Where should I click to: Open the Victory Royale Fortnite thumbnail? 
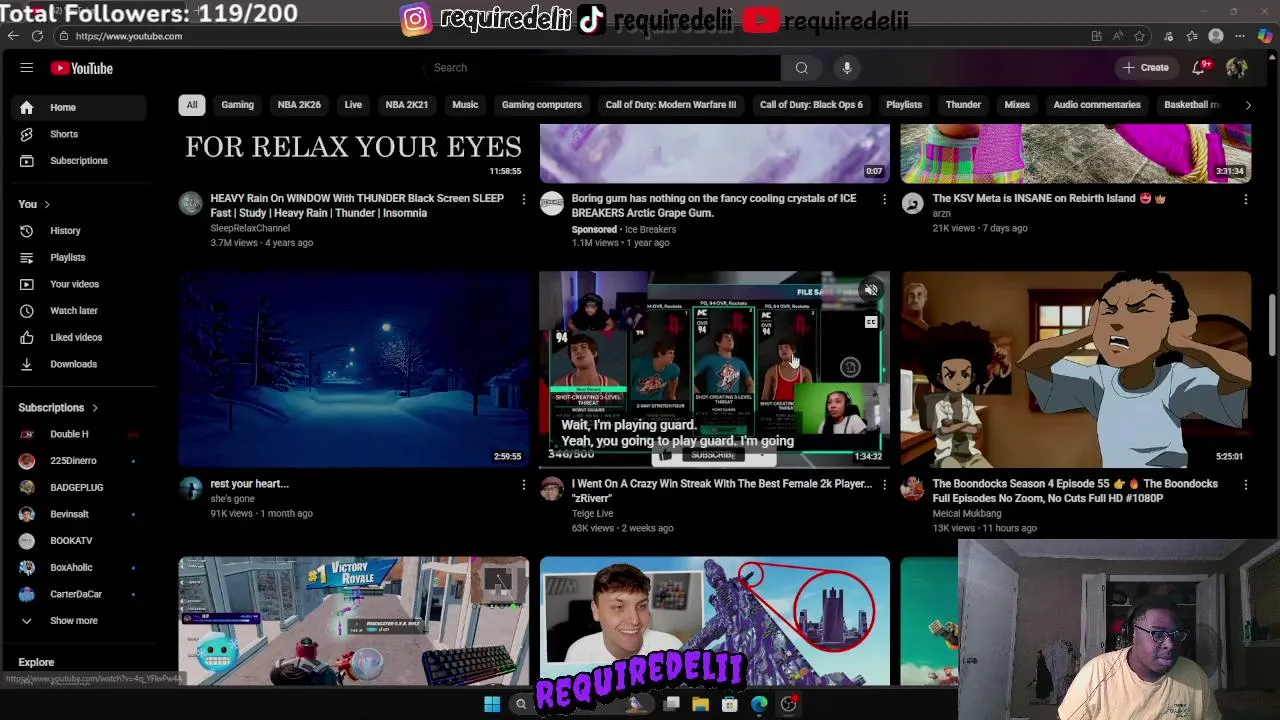(354, 621)
